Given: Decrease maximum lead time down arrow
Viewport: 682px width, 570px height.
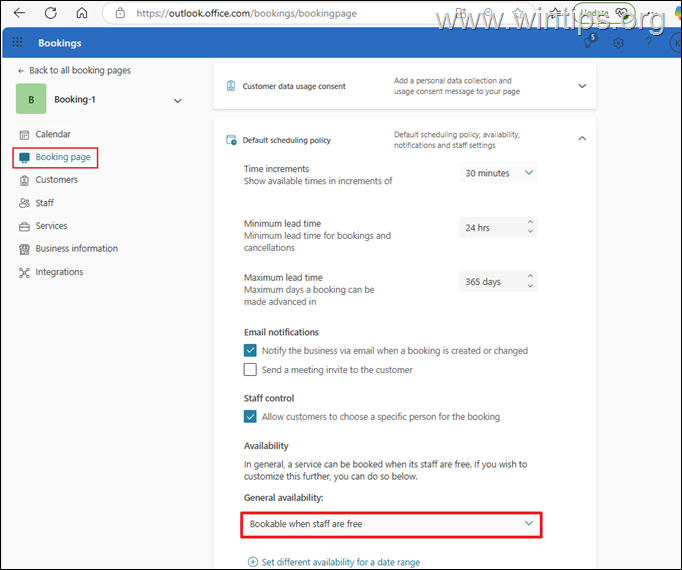Looking at the screenshot, I should coord(530,286).
